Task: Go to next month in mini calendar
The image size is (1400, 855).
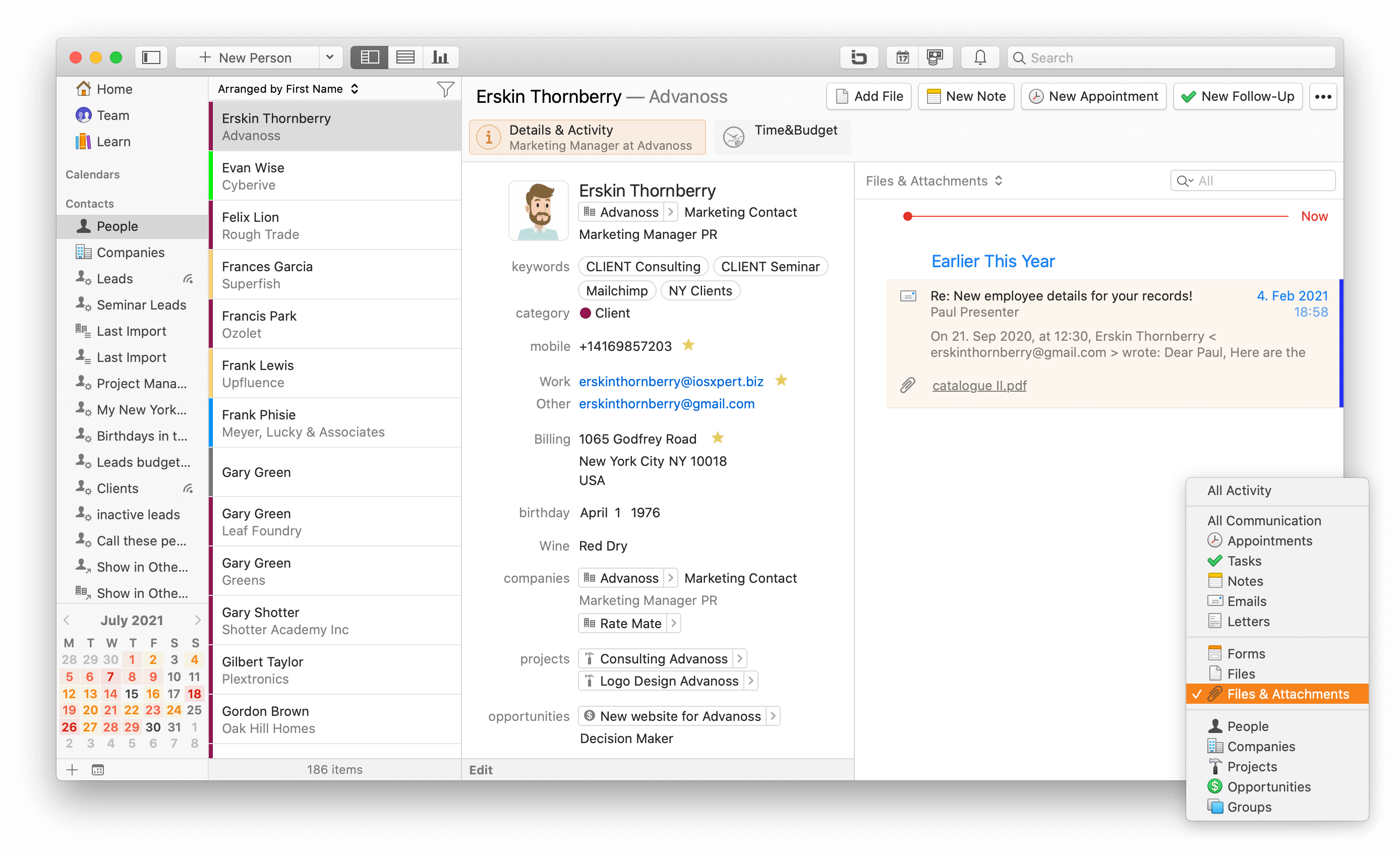Action: point(197,621)
